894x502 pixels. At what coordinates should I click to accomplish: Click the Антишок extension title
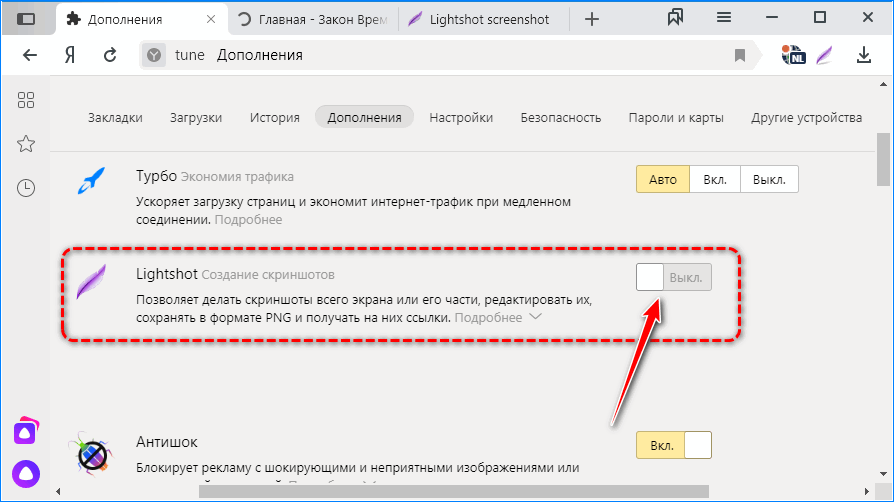pos(166,442)
